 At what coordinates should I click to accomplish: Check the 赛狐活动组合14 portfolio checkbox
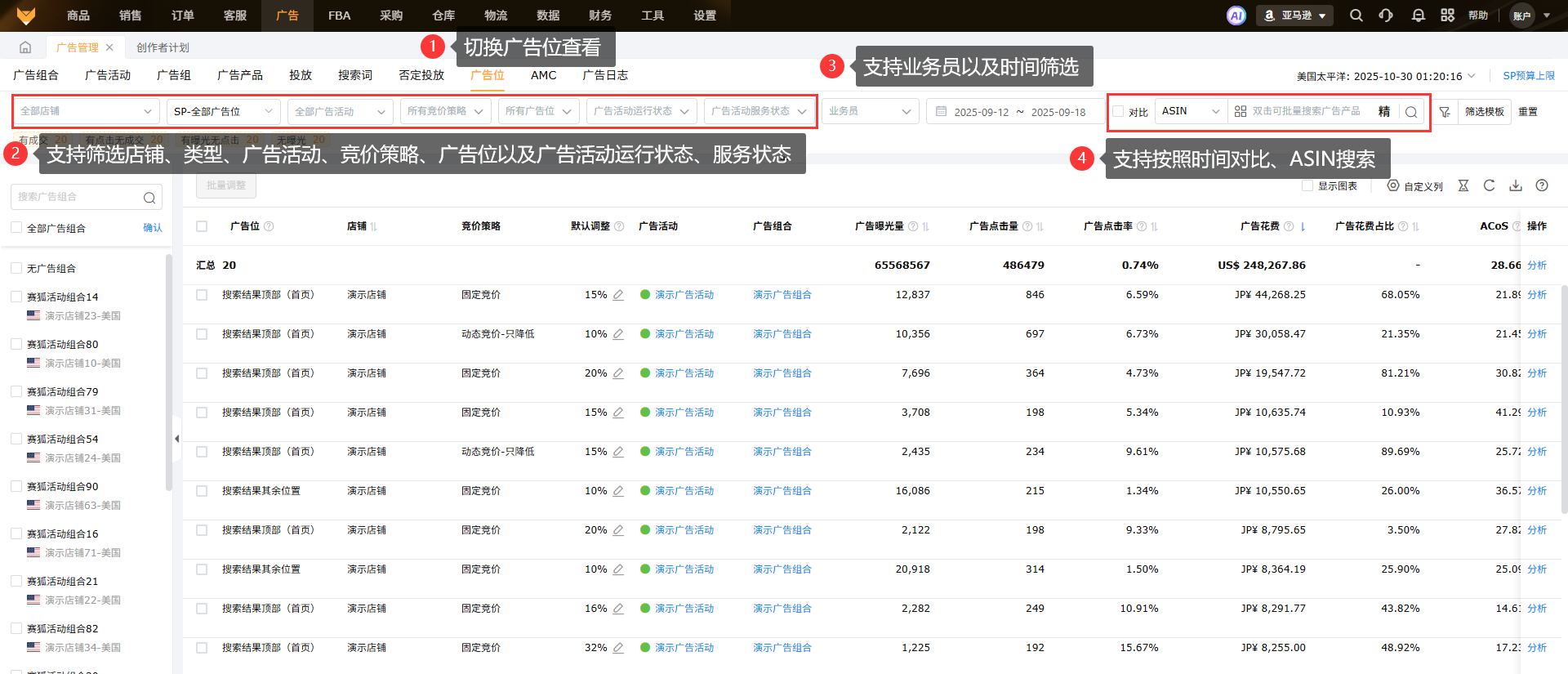(x=16, y=297)
